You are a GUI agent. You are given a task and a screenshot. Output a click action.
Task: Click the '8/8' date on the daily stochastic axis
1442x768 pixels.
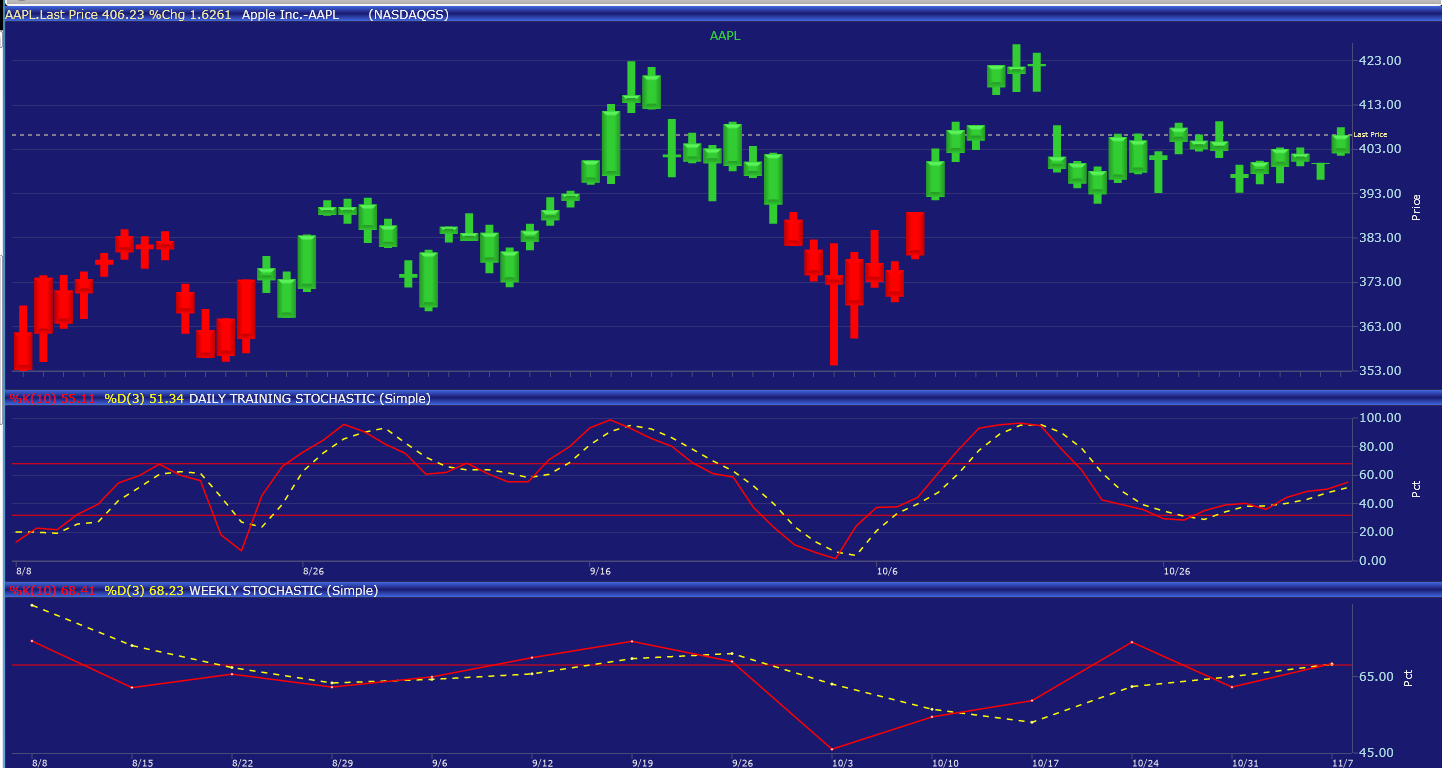23,571
